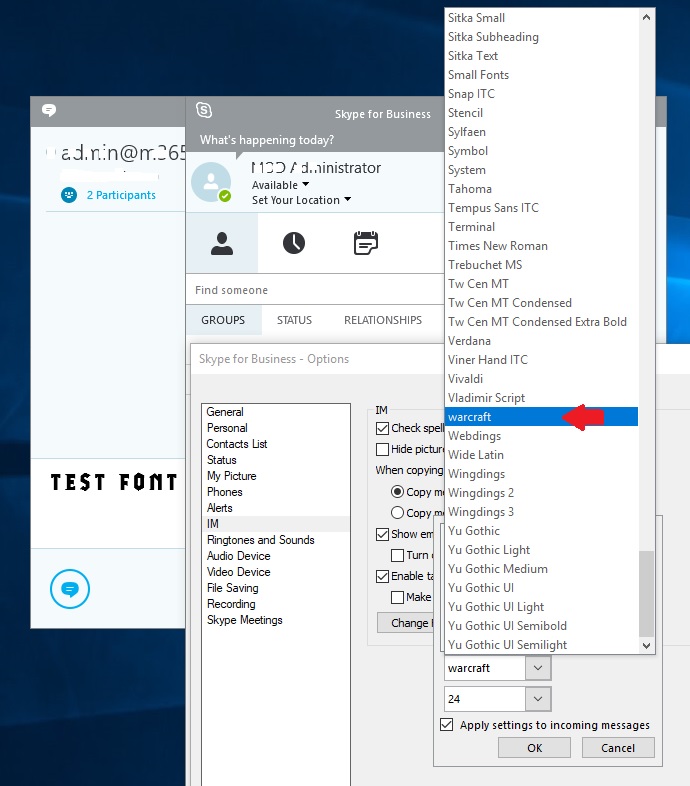Open the Conversations clock icon
Image resolution: width=690 pixels, height=786 pixels.
coord(294,243)
